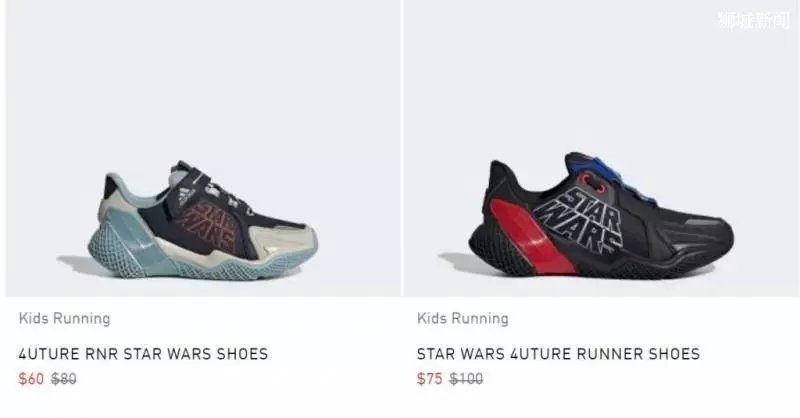Click the white Star Wars logo on black shoe

pyautogui.click(x=580, y=218)
